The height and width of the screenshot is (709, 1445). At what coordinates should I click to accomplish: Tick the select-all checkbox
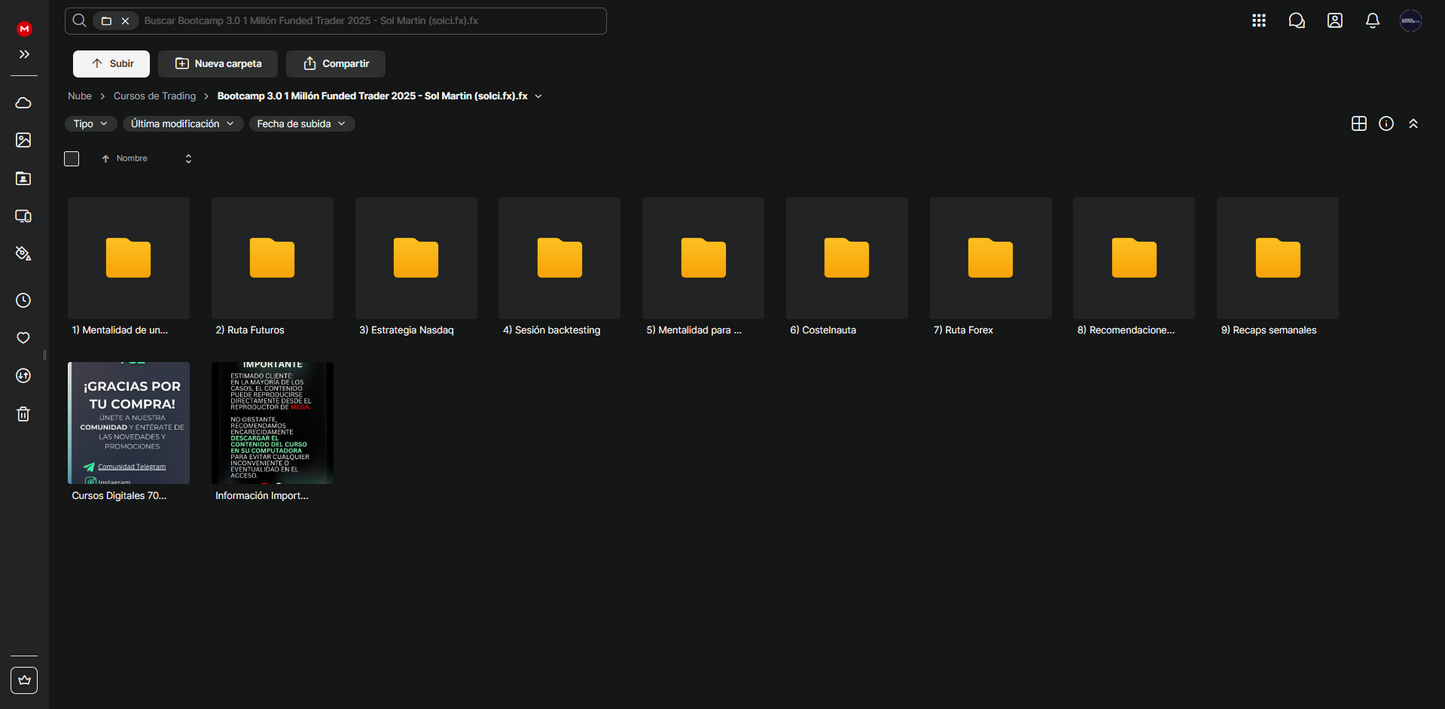coord(72,159)
